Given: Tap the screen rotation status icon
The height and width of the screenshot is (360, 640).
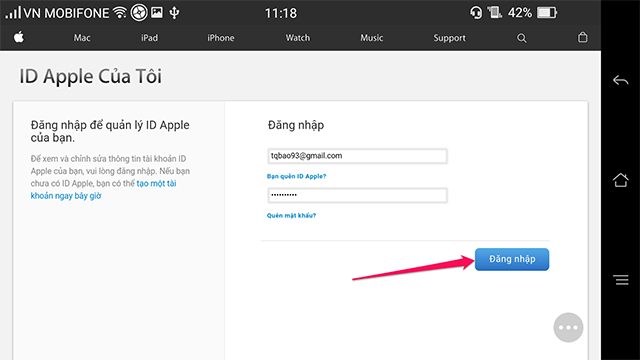Looking at the screenshot, I should pyautogui.click(x=494, y=13).
